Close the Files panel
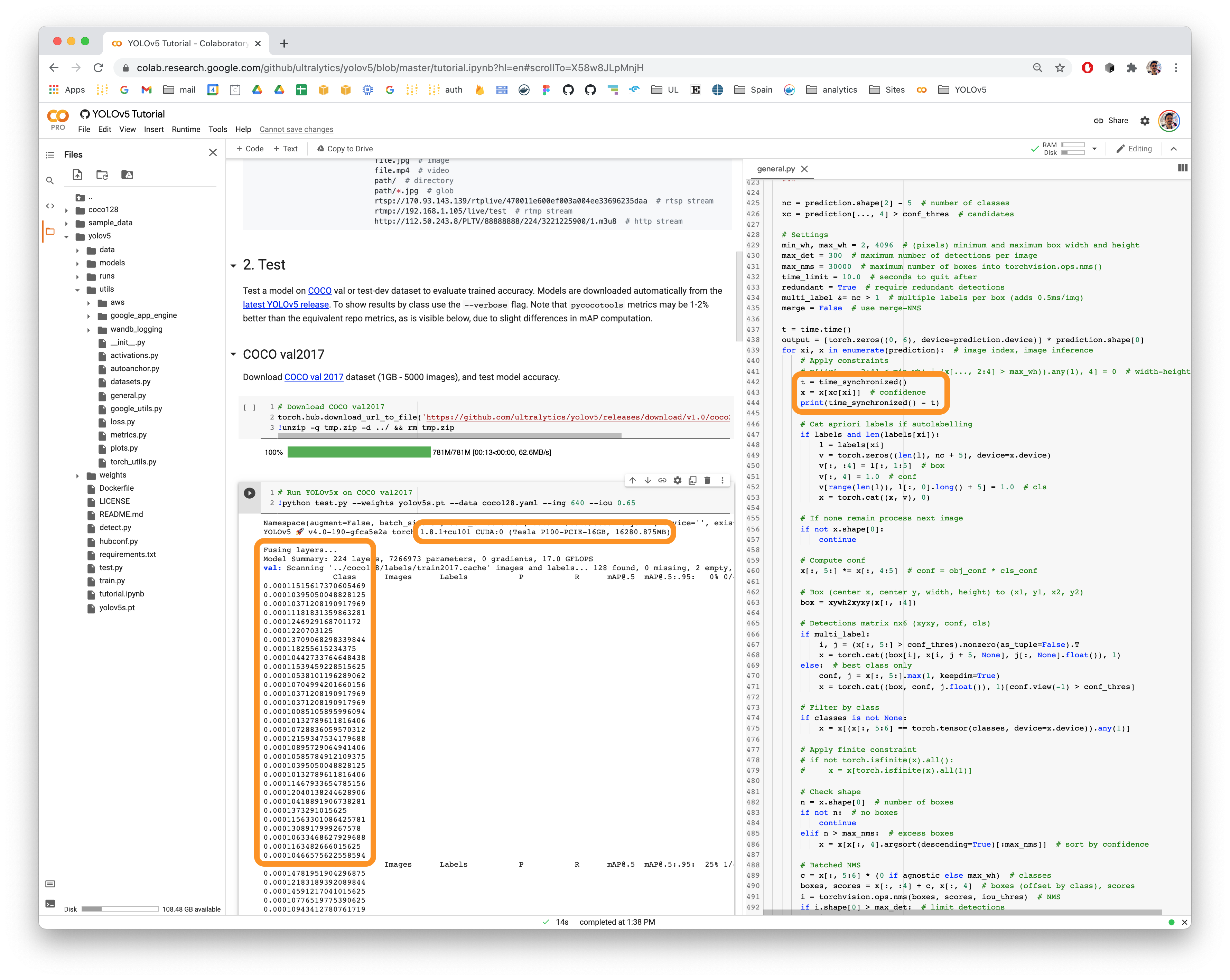 213,152
